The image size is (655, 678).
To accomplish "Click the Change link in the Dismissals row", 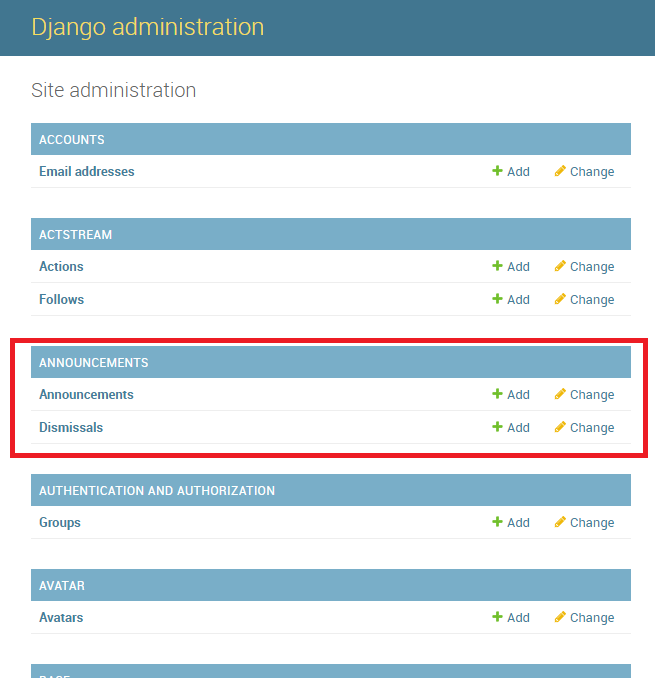I will pyautogui.click(x=592, y=428).
